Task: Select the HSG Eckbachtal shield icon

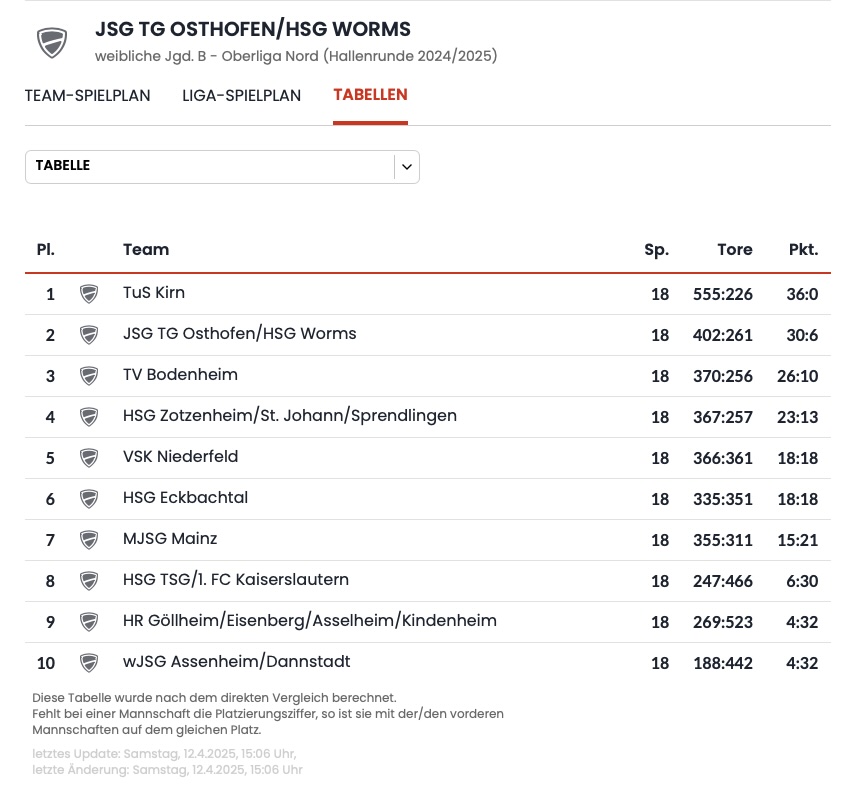Action: click(x=89, y=499)
